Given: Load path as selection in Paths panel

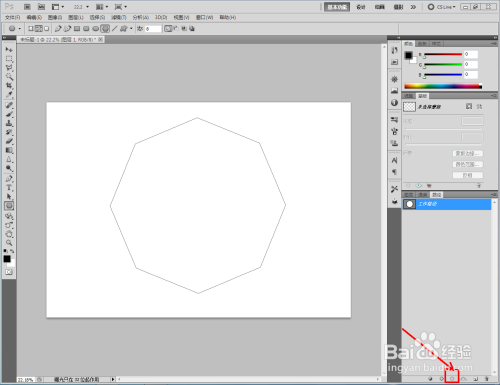Looking at the screenshot, I should [452, 379].
